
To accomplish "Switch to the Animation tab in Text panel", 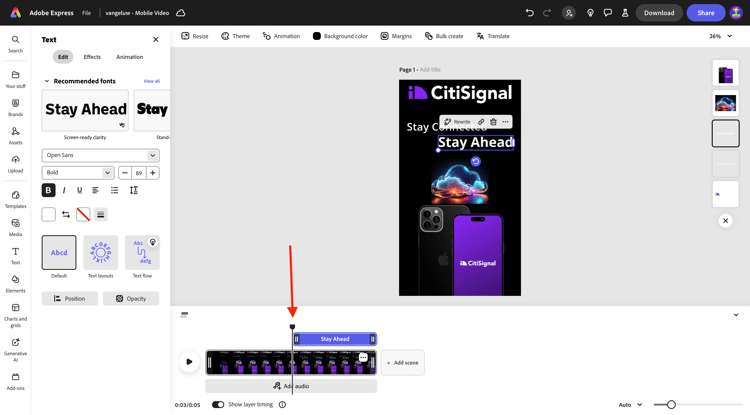I will [130, 57].
